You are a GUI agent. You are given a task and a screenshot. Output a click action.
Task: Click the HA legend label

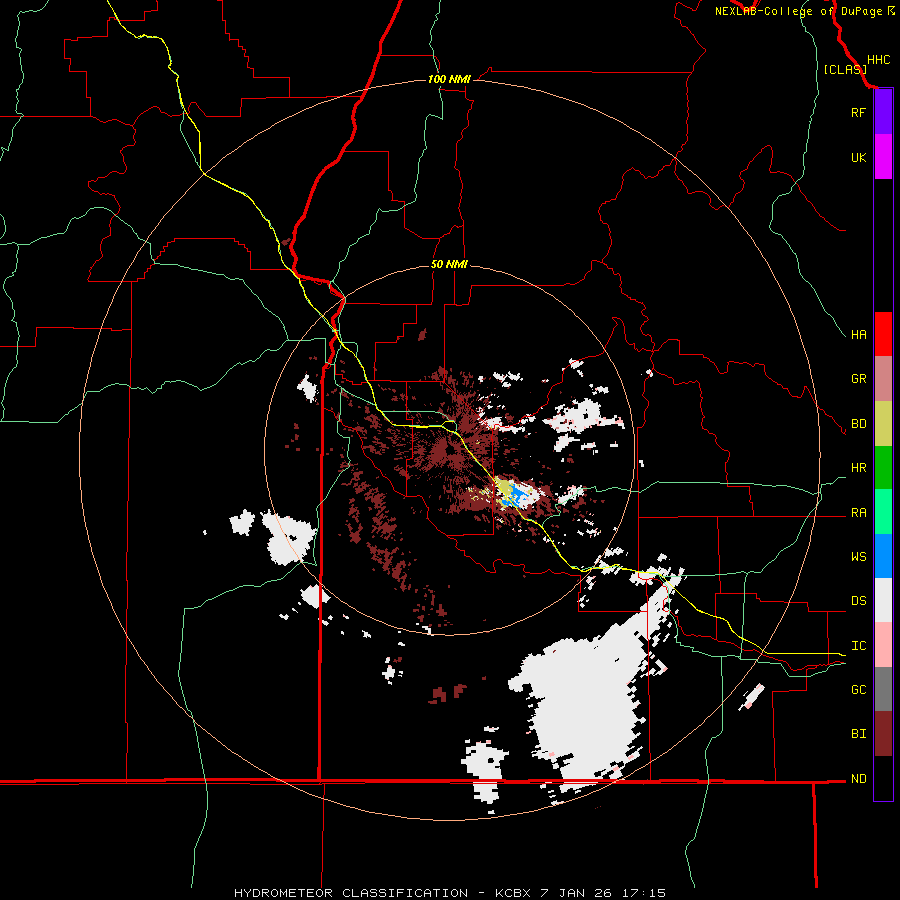(x=858, y=335)
